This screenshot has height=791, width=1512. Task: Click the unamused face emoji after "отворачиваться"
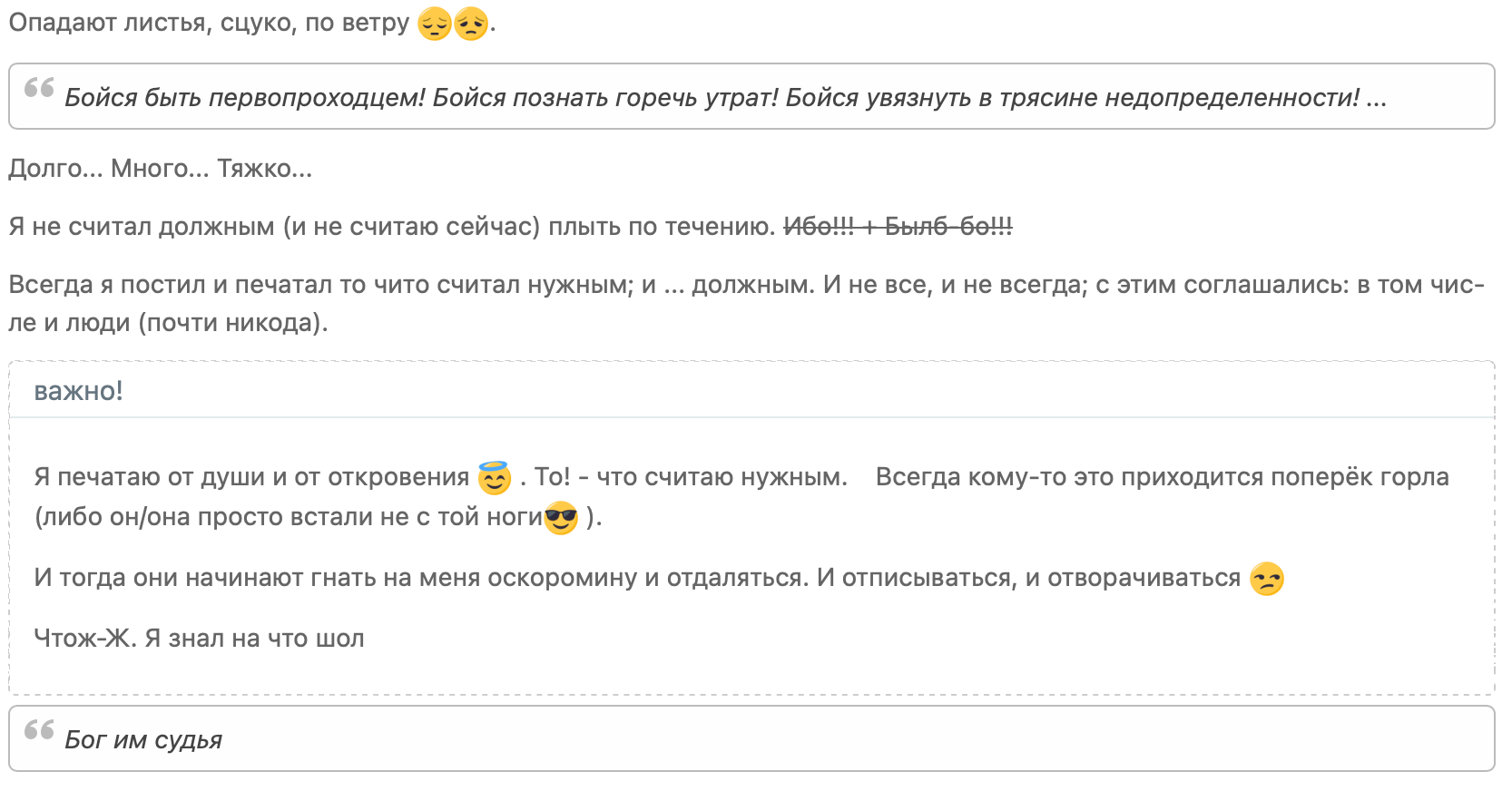tap(1267, 579)
